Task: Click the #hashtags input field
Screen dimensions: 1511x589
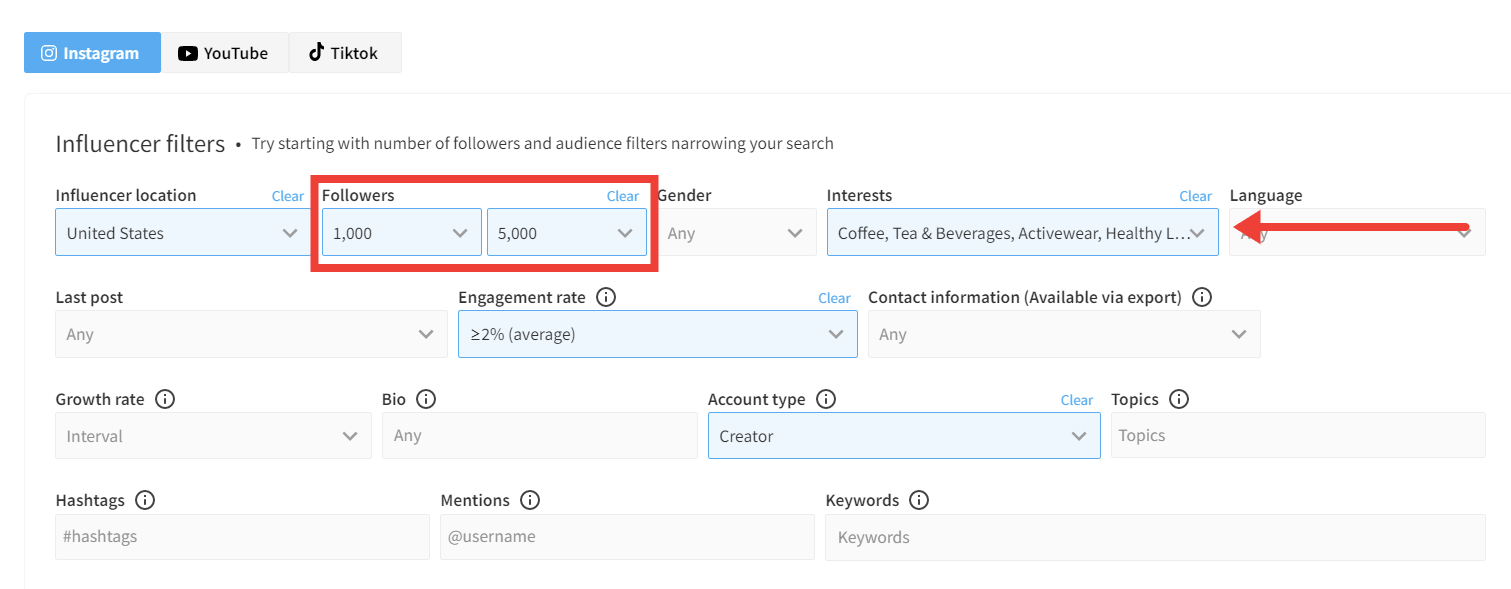Action: [242, 537]
